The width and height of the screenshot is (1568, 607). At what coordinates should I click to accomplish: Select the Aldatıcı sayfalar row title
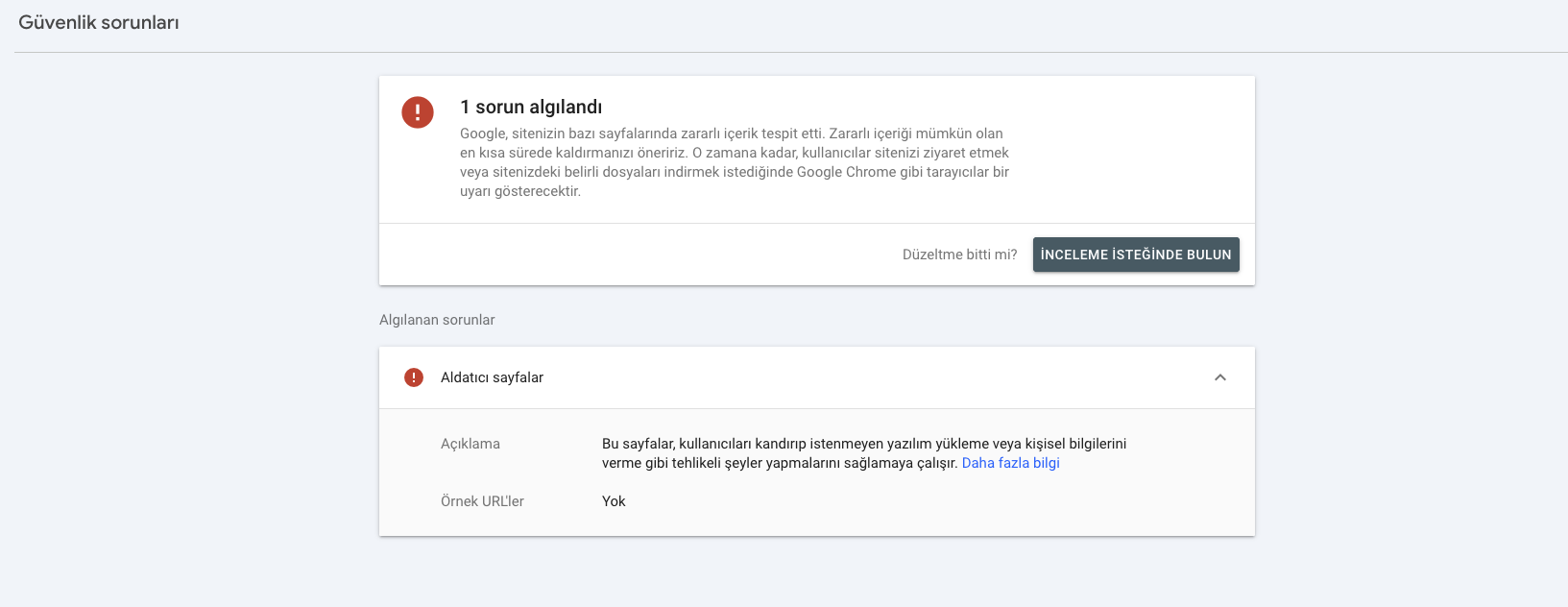[492, 377]
